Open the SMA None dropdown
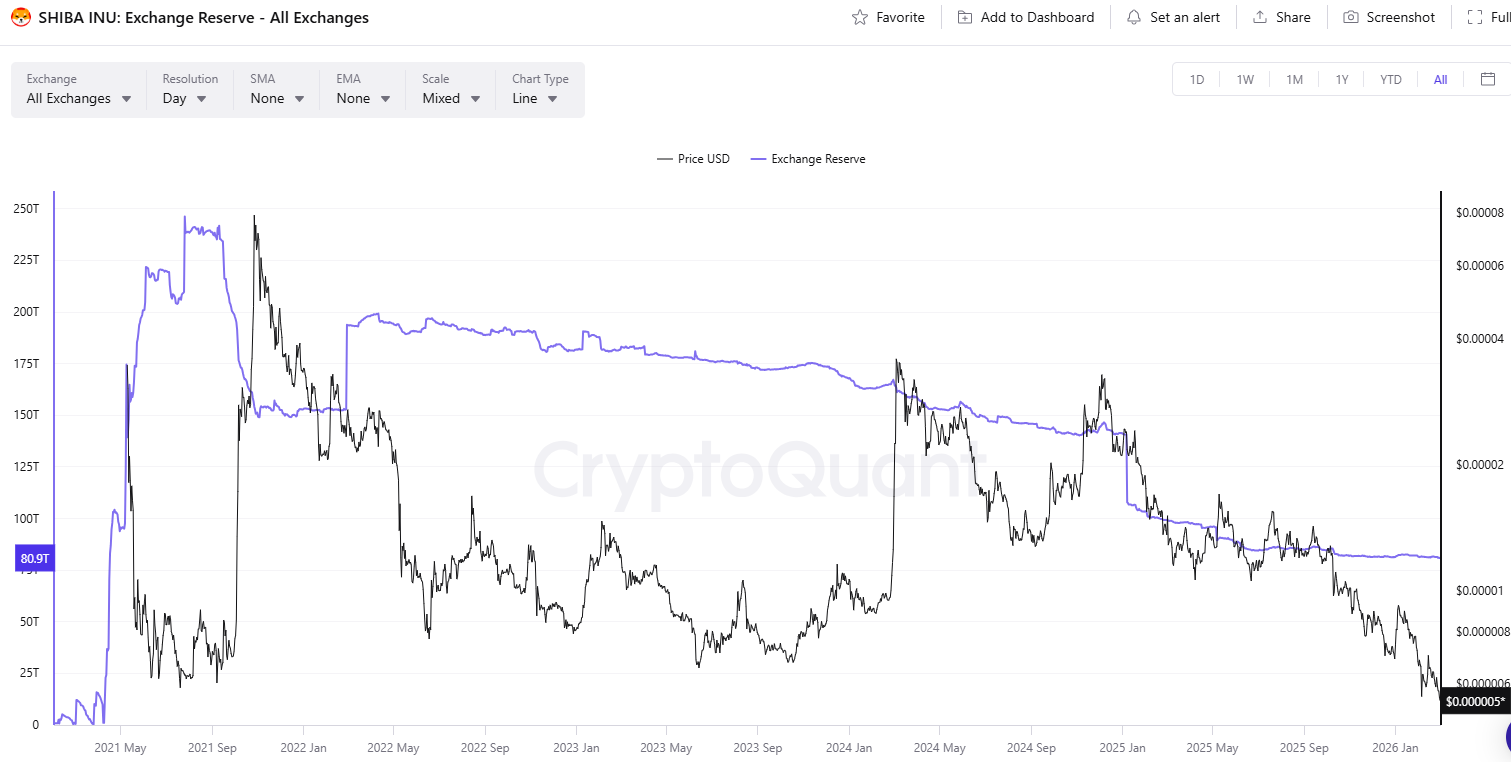1511x762 pixels. tap(278, 98)
